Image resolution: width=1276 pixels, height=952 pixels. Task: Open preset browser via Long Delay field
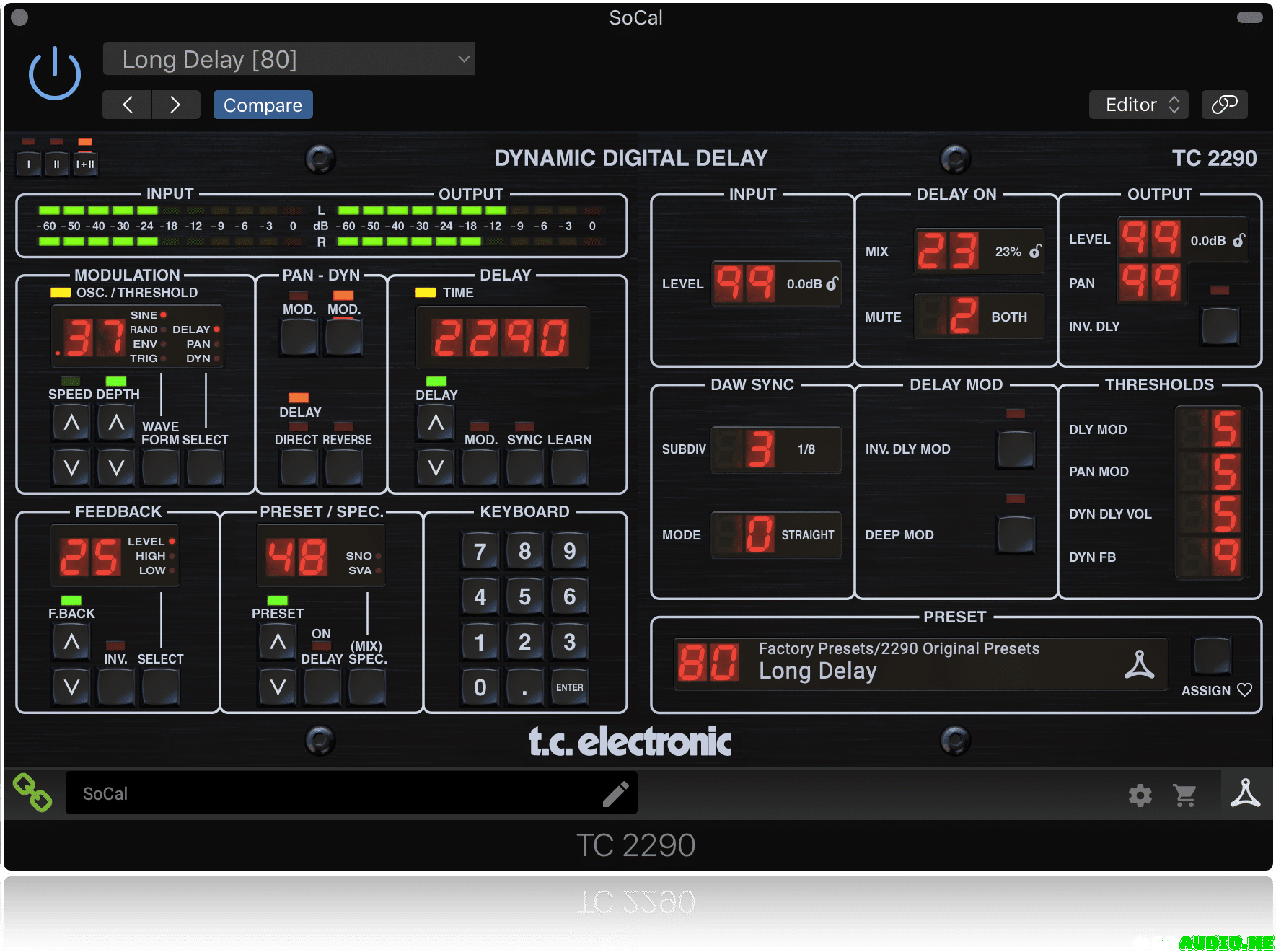click(920, 664)
